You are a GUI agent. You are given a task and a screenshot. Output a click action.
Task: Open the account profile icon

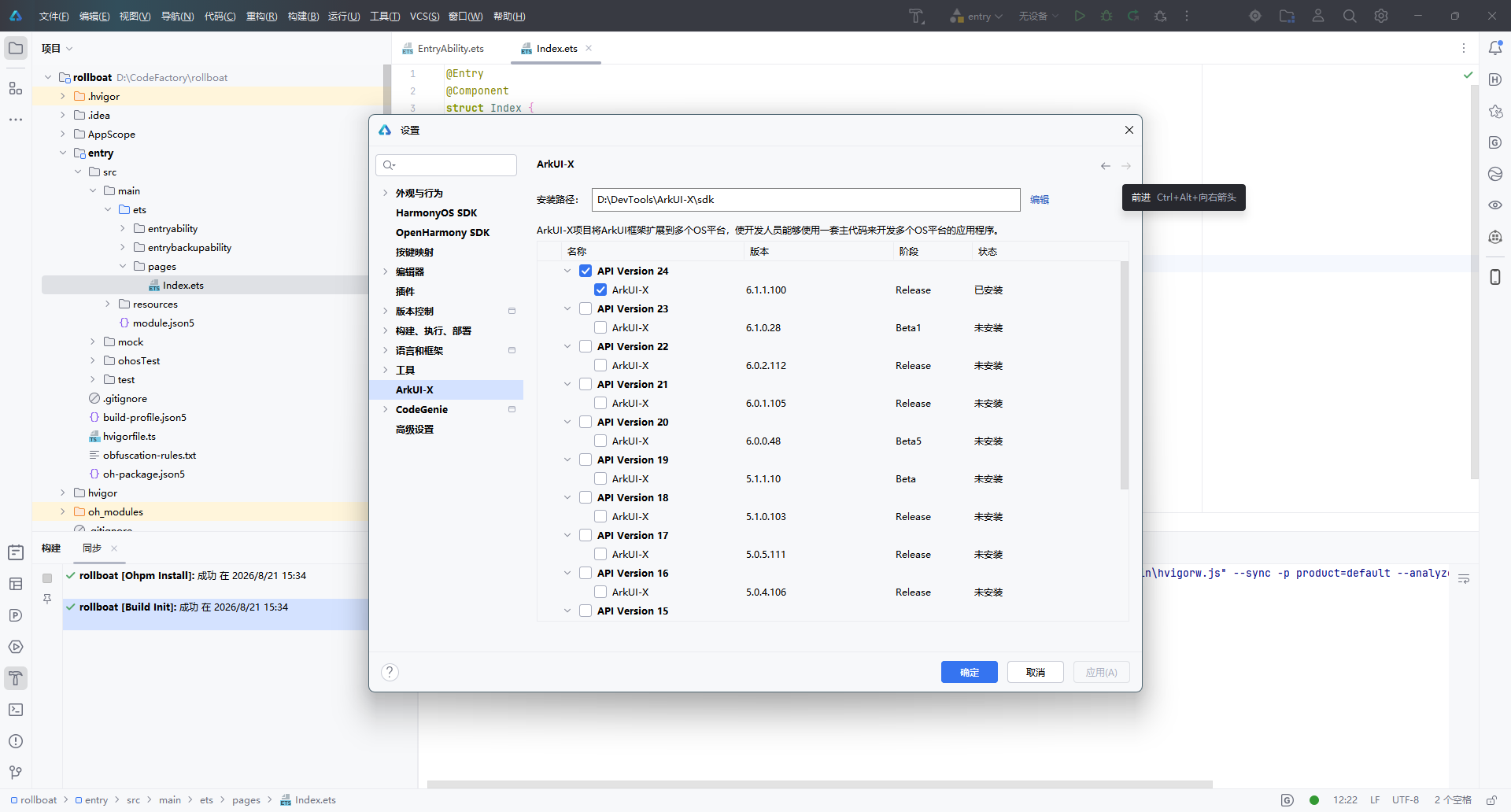click(1318, 16)
